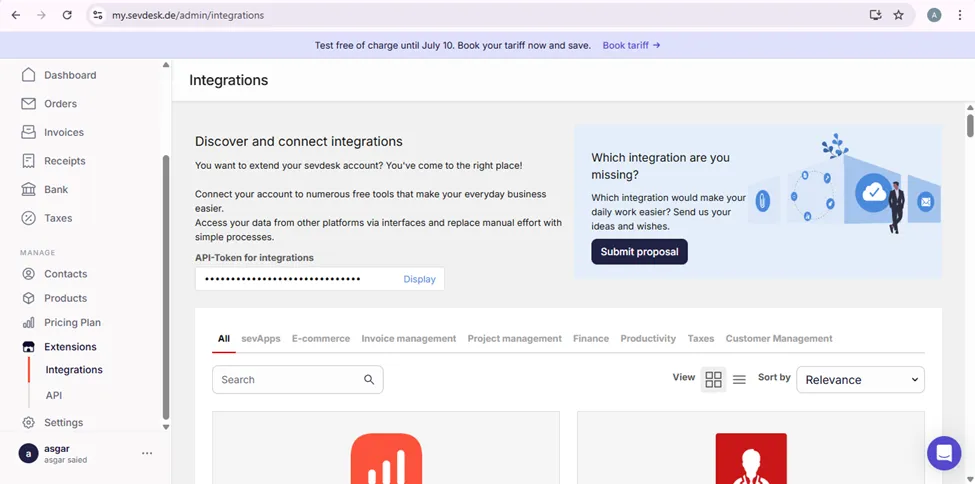Open the three-dots menu beside asgar

(x=147, y=453)
